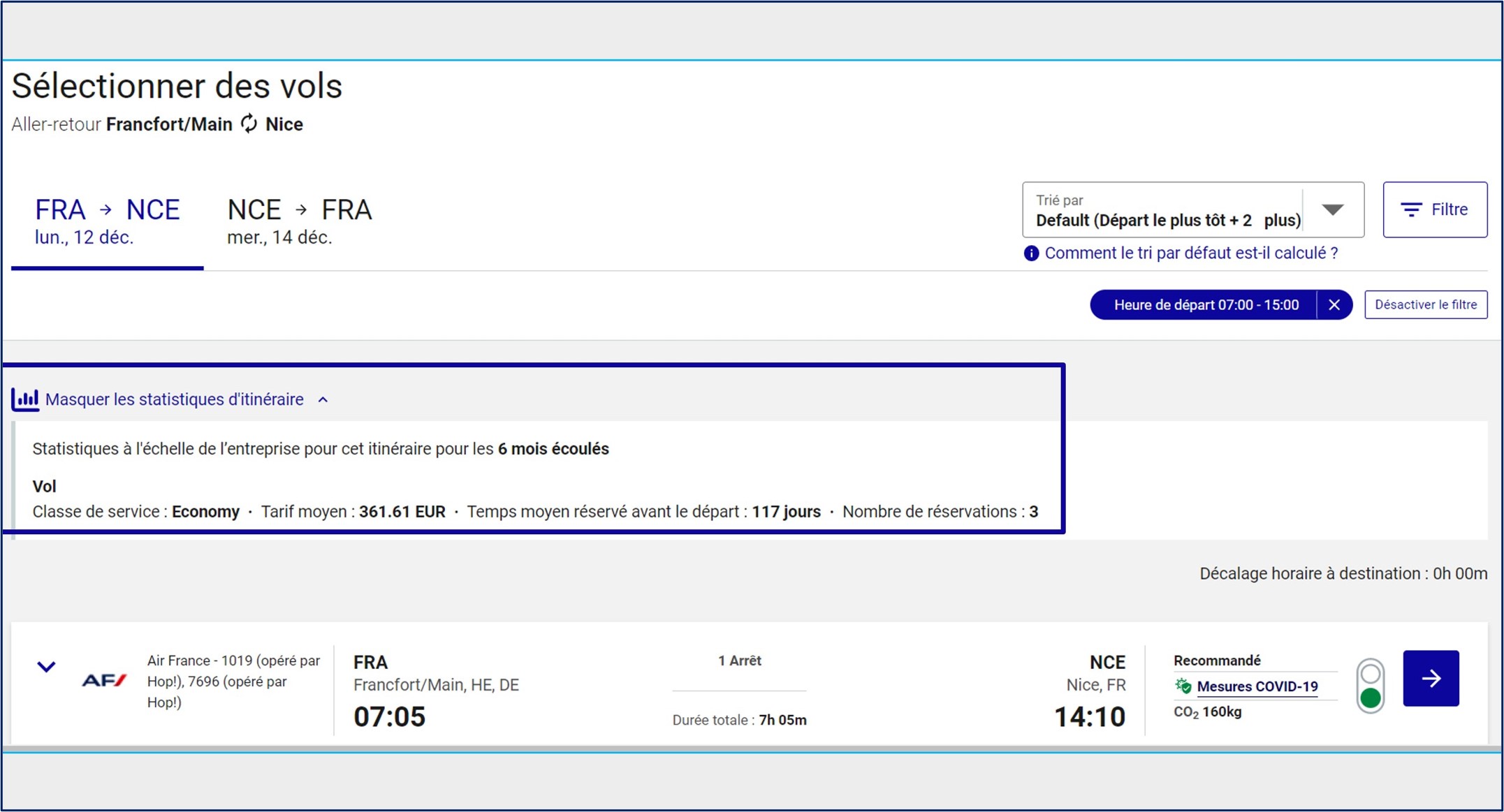Click the bar chart statistics icon
This screenshot has height=812, width=1504.
click(25, 400)
